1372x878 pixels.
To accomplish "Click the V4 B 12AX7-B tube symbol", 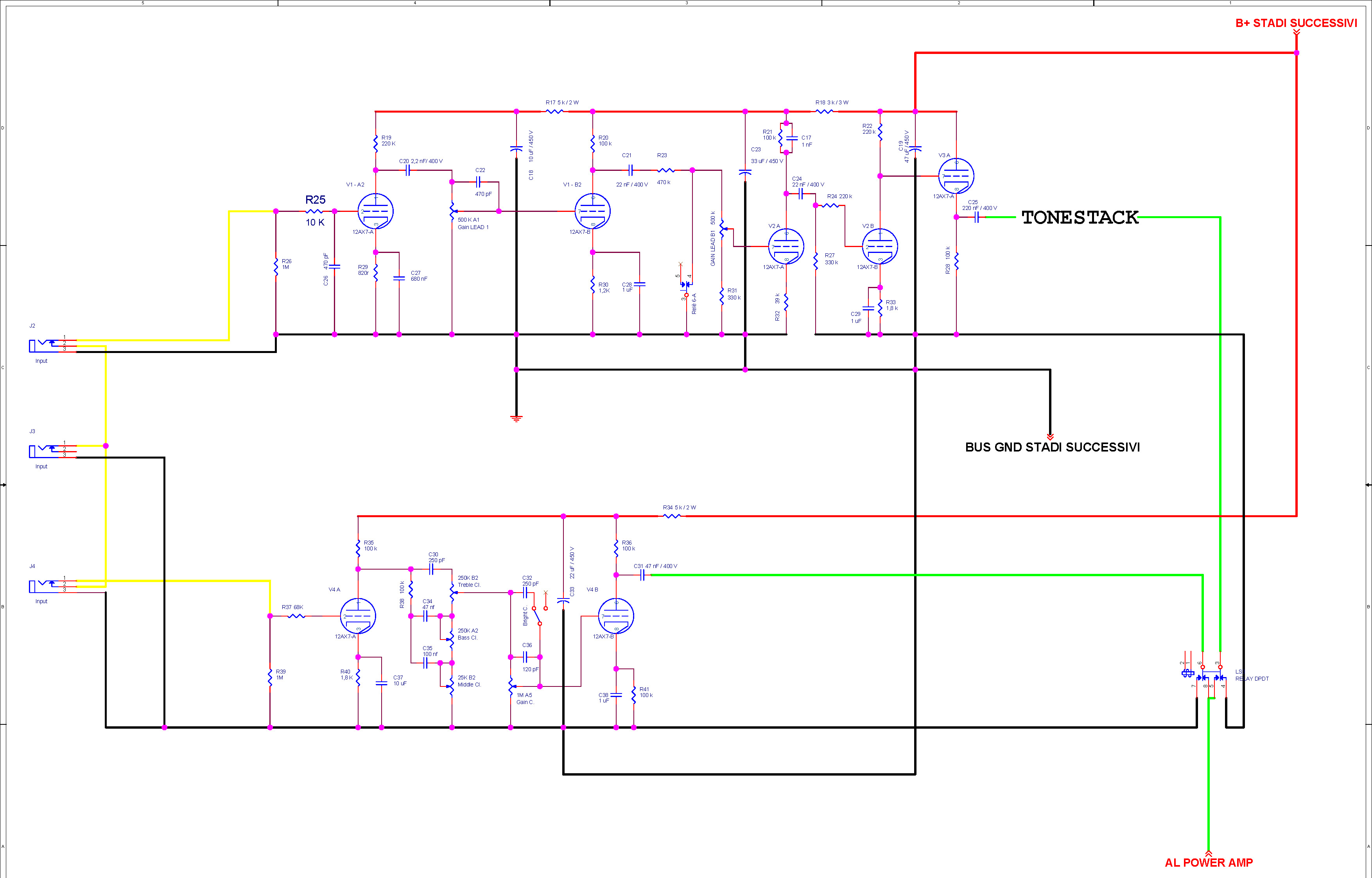I will pyautogui.click(x=616, y=616).
